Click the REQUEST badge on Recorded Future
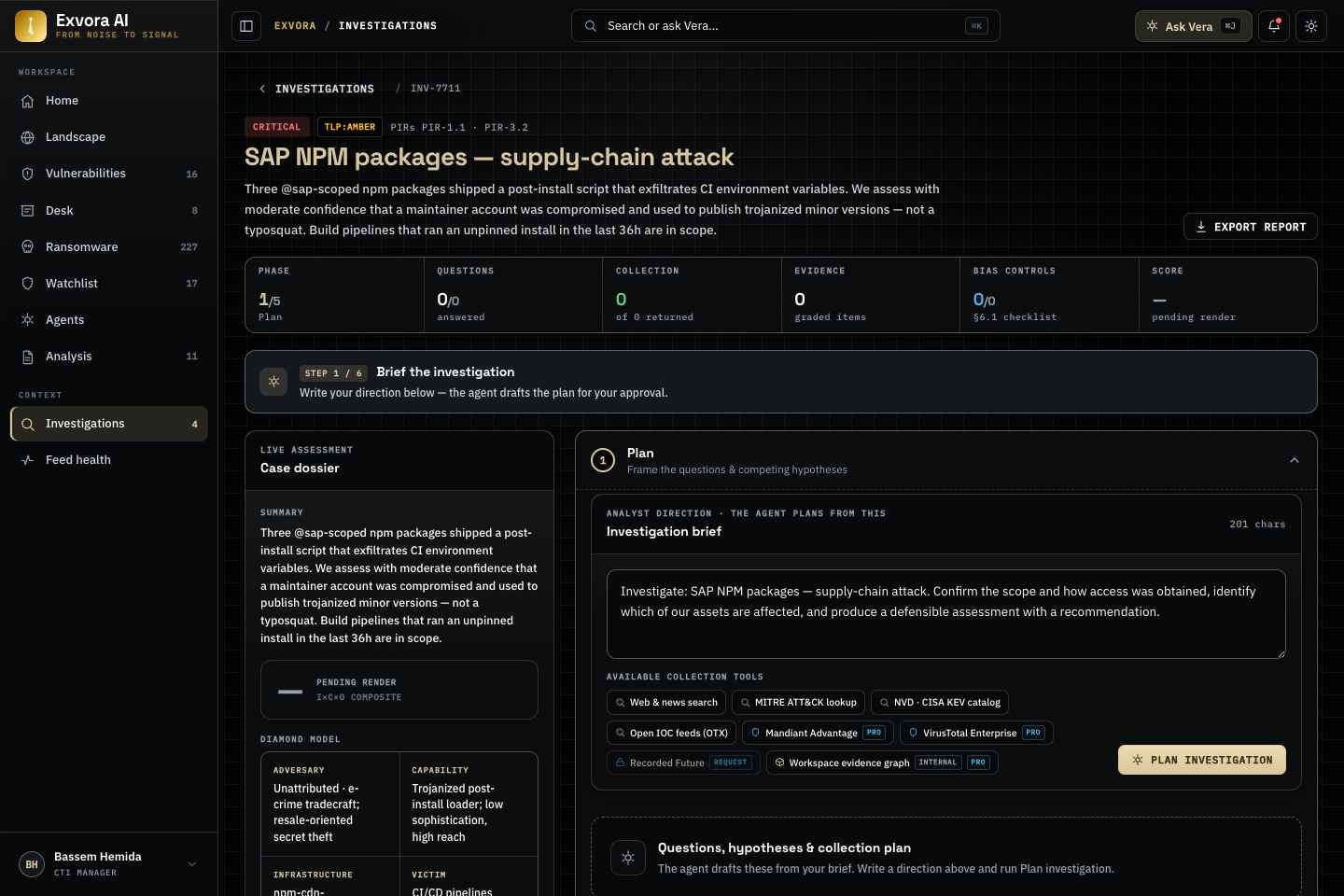The image size is (1344, 896). pyautogui.click(x=731, y=763)
